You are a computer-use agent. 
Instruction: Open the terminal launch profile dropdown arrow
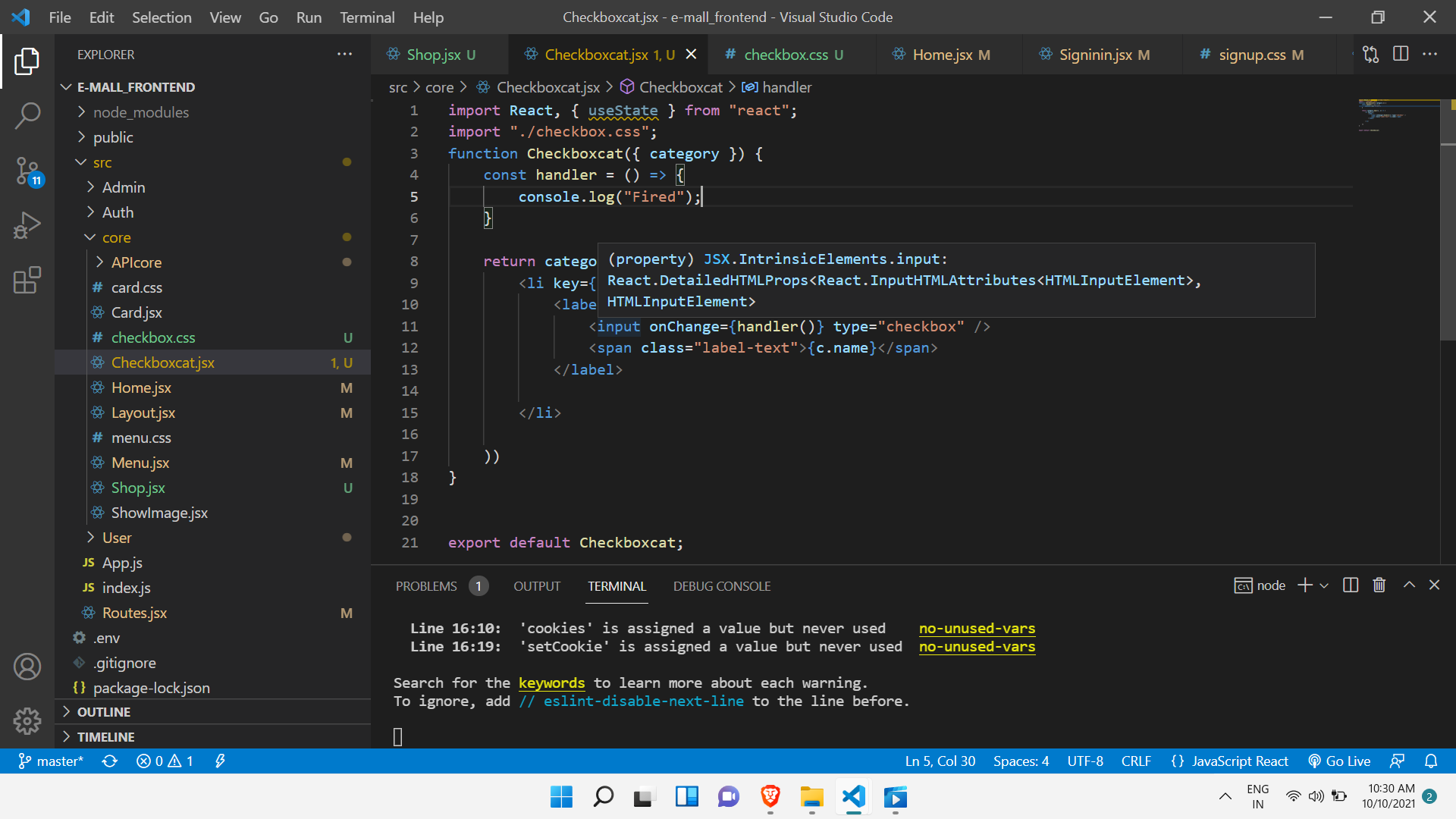point(1324,585)
